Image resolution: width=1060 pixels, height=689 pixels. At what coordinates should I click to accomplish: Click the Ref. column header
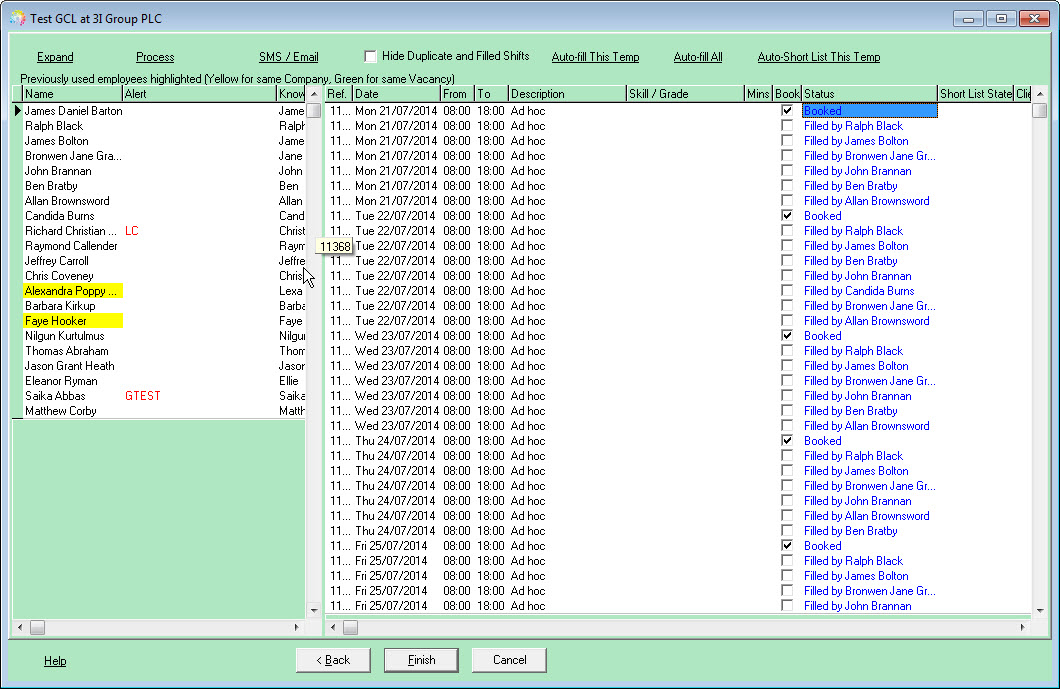click(339, 94)
